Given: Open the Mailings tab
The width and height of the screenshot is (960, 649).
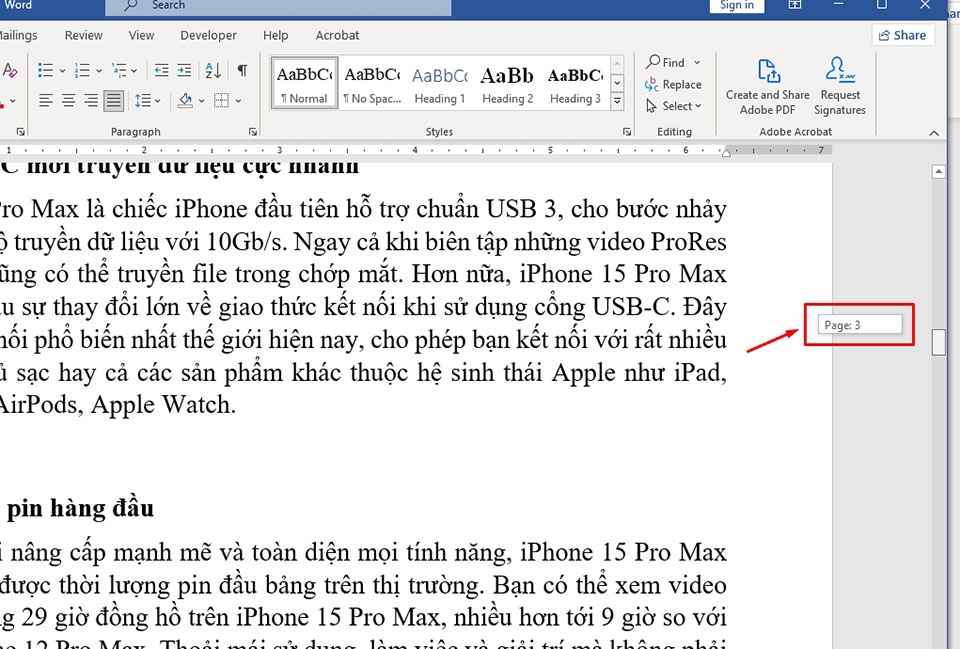Looking at the screenshot, I should point(19,36).
